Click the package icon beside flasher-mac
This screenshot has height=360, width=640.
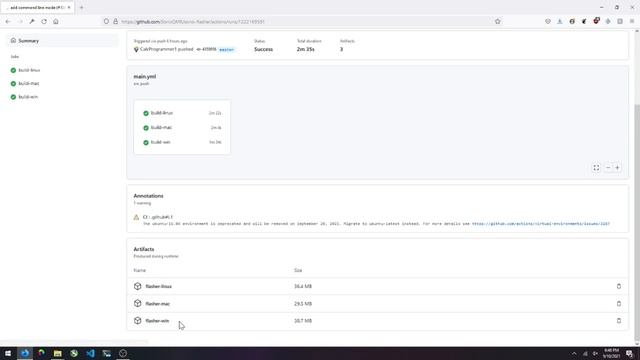(138, 303)
